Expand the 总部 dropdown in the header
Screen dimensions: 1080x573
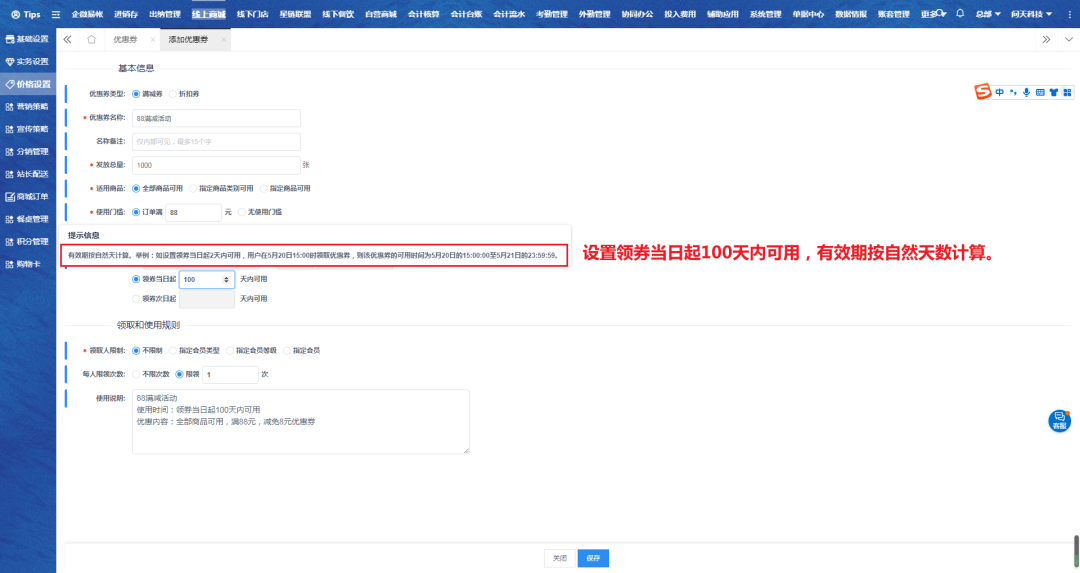pos(988,14)
